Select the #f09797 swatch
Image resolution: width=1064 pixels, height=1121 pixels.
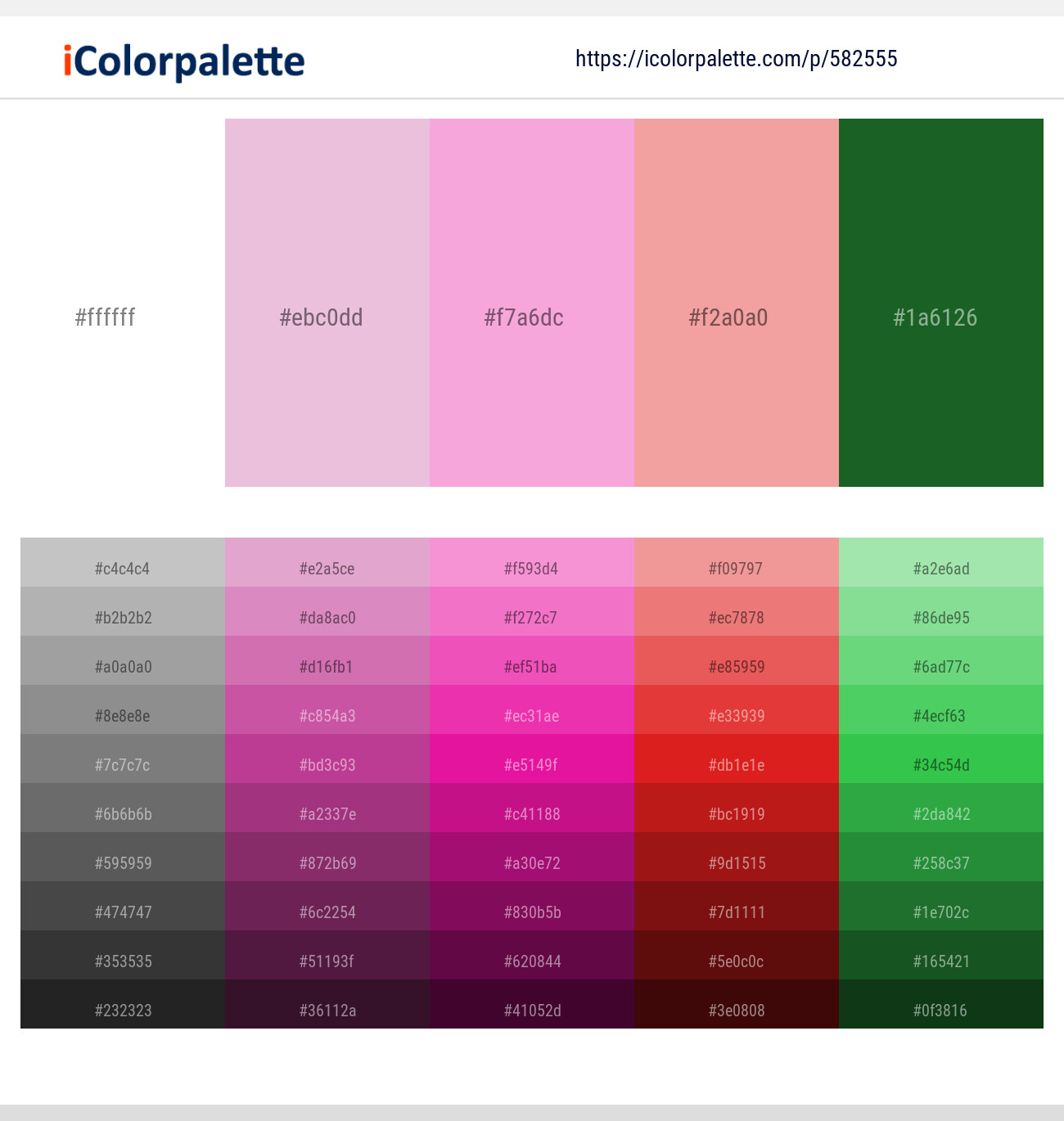pos(736,569)
